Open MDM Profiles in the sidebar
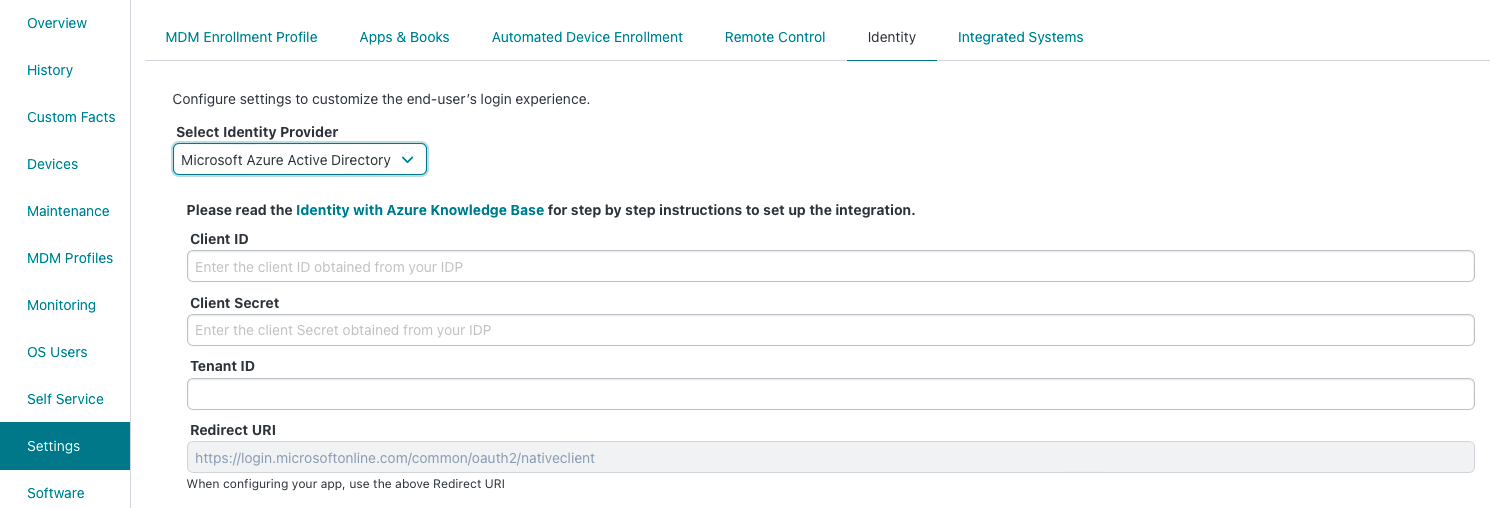Viewport: 1490px width, 508px height. click(x=70, y=258)
